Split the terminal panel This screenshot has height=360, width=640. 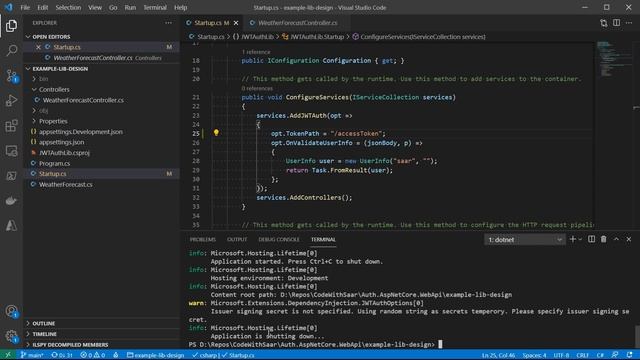coord(591,240)
